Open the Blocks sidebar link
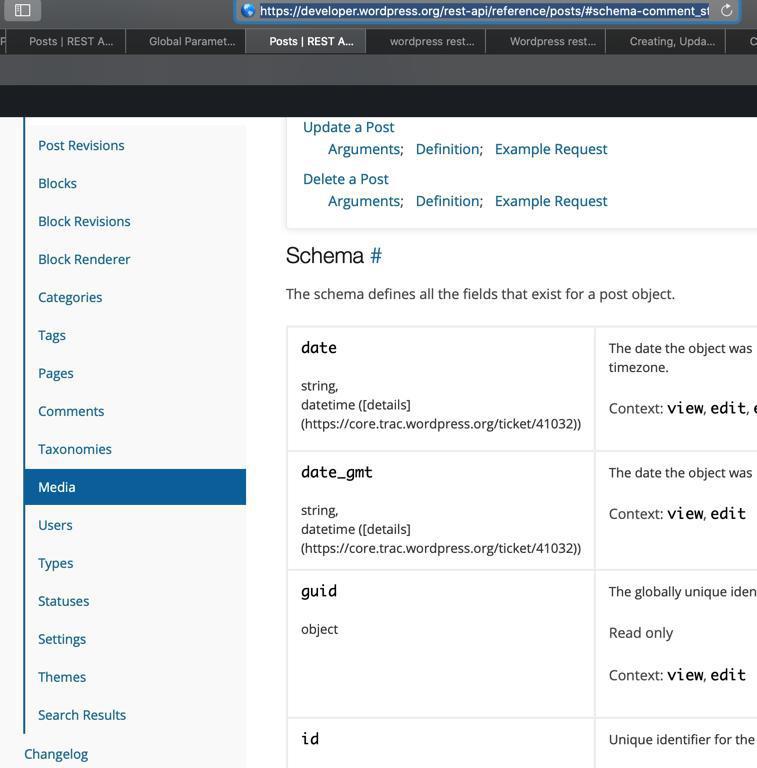 pyautogui.click(x=57, y=184)
